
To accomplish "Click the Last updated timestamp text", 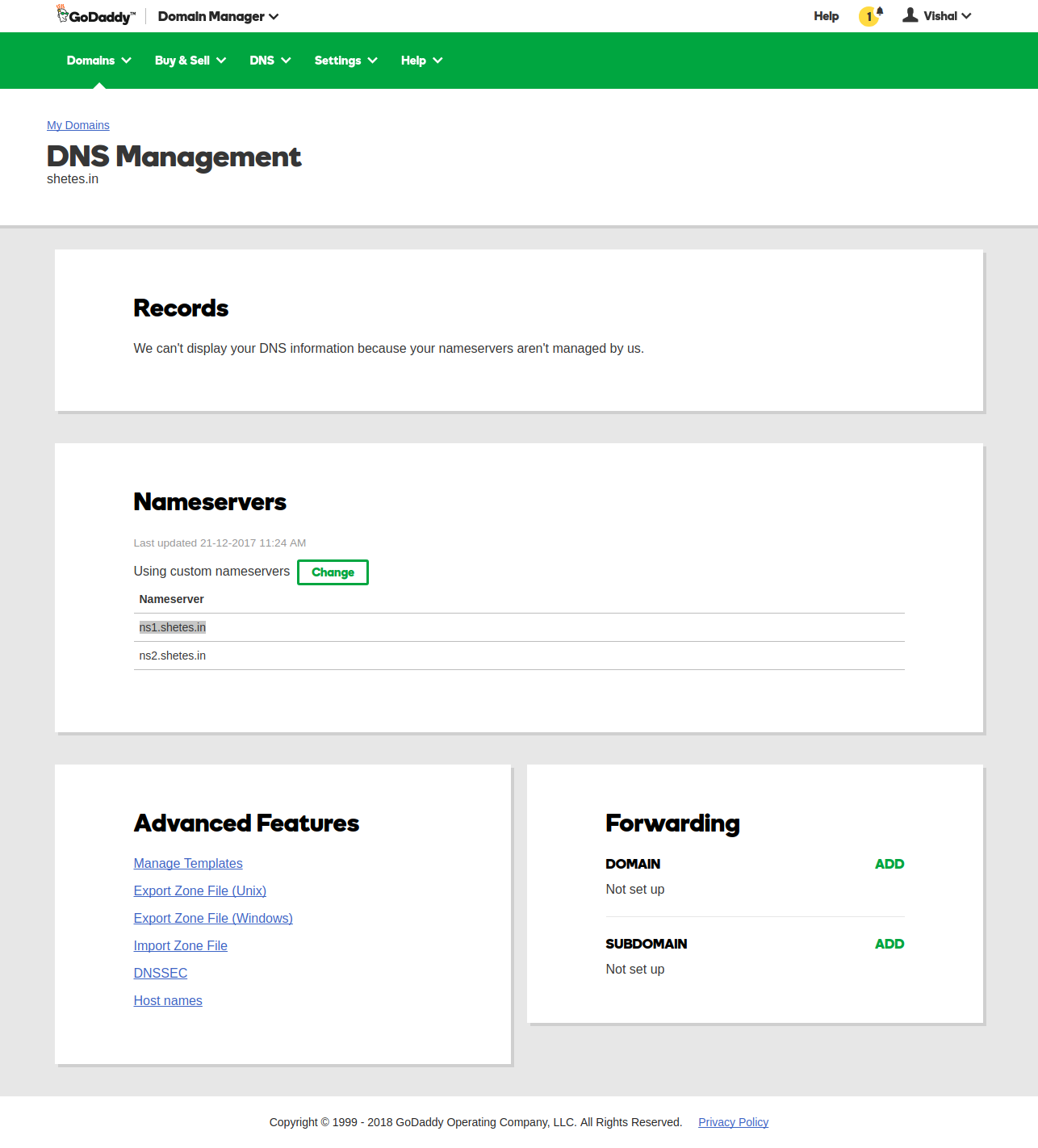I will [x=220, y=543].
